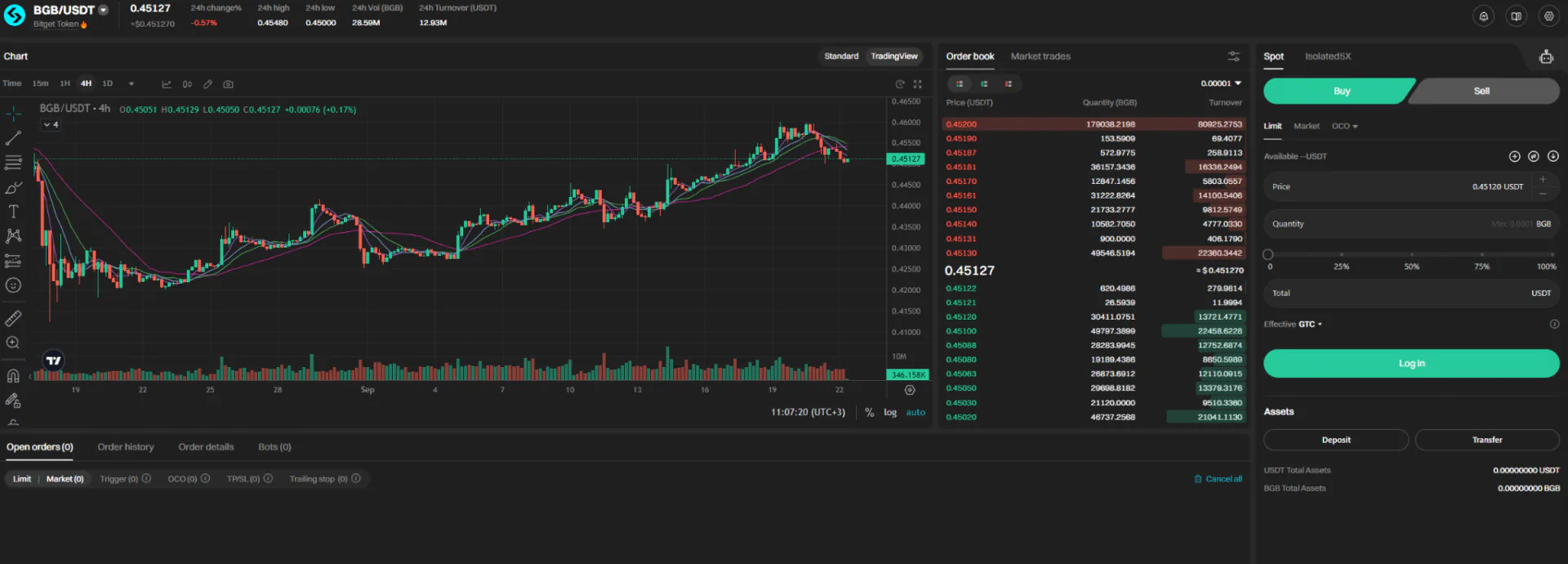Show combined buy and sell order book view

click(x=960, y=83)
